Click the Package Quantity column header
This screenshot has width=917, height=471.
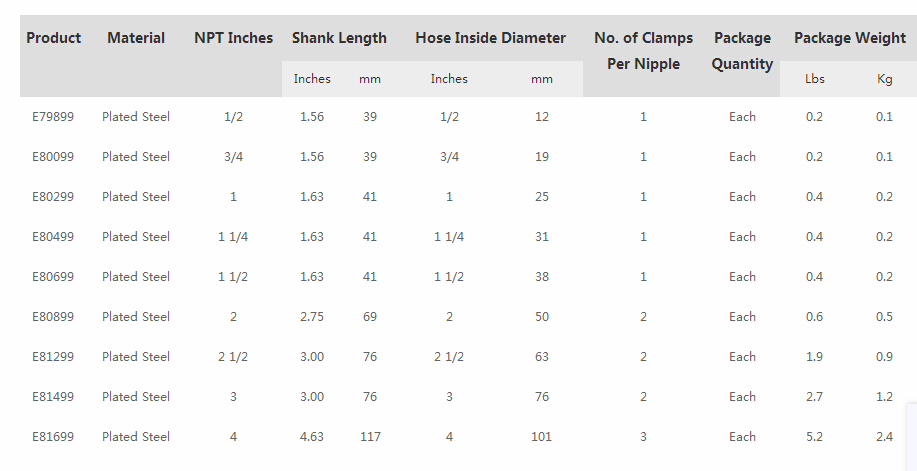click(x=742, y=51)
